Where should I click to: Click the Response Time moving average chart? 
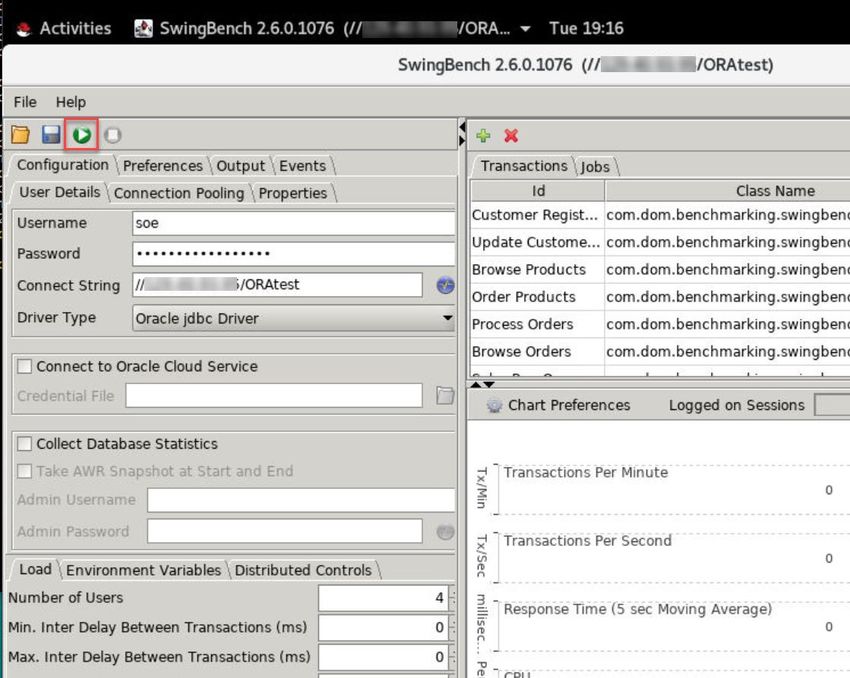click(673, 626)
